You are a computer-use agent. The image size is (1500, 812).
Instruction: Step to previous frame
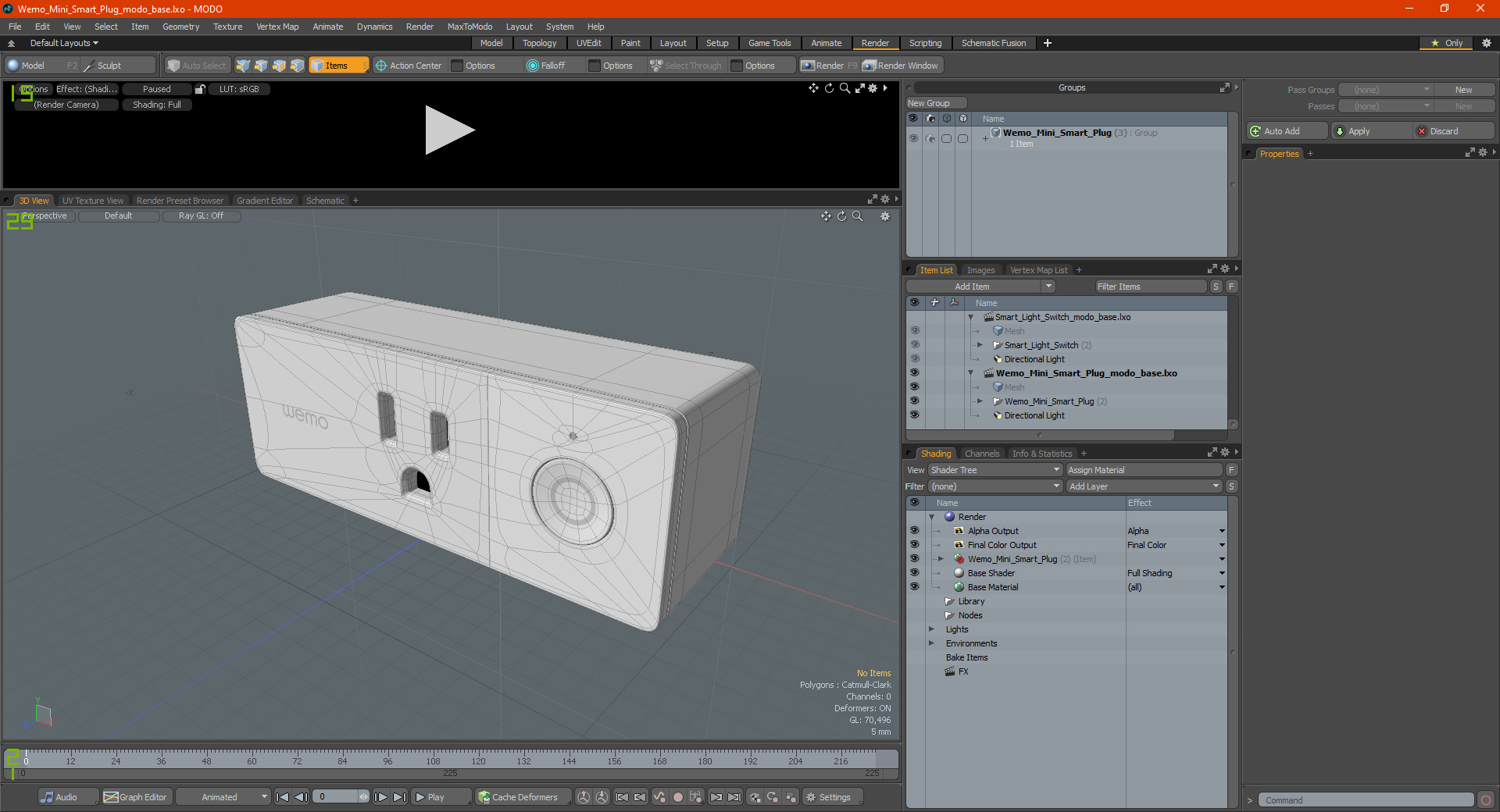301,797
